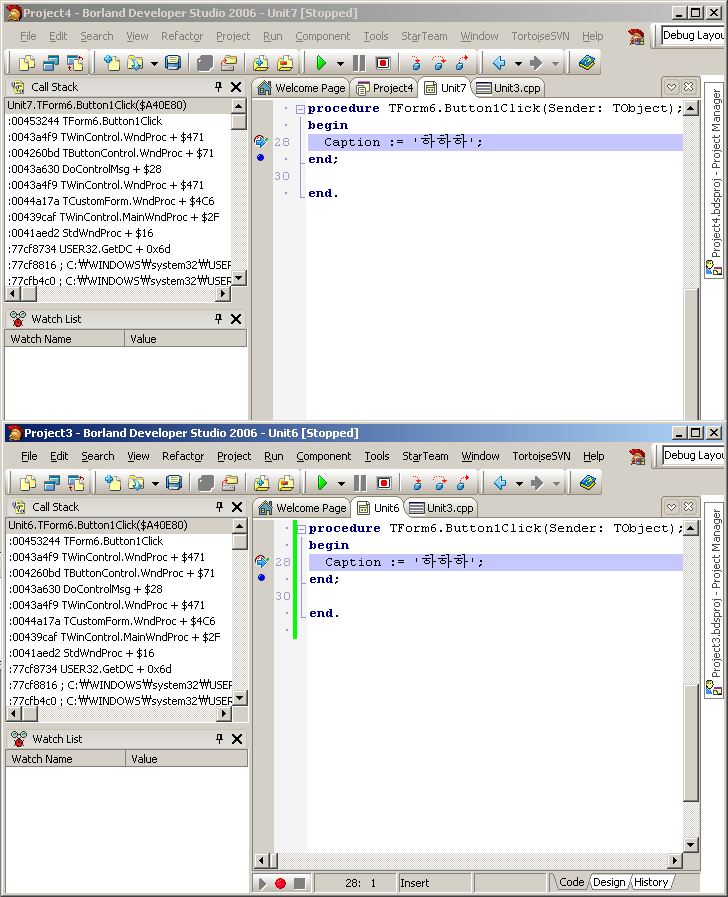Click Help book icon in Project4 toolbar
The height and width of the screenshot is (897, 728).
(x=586, y=63)
